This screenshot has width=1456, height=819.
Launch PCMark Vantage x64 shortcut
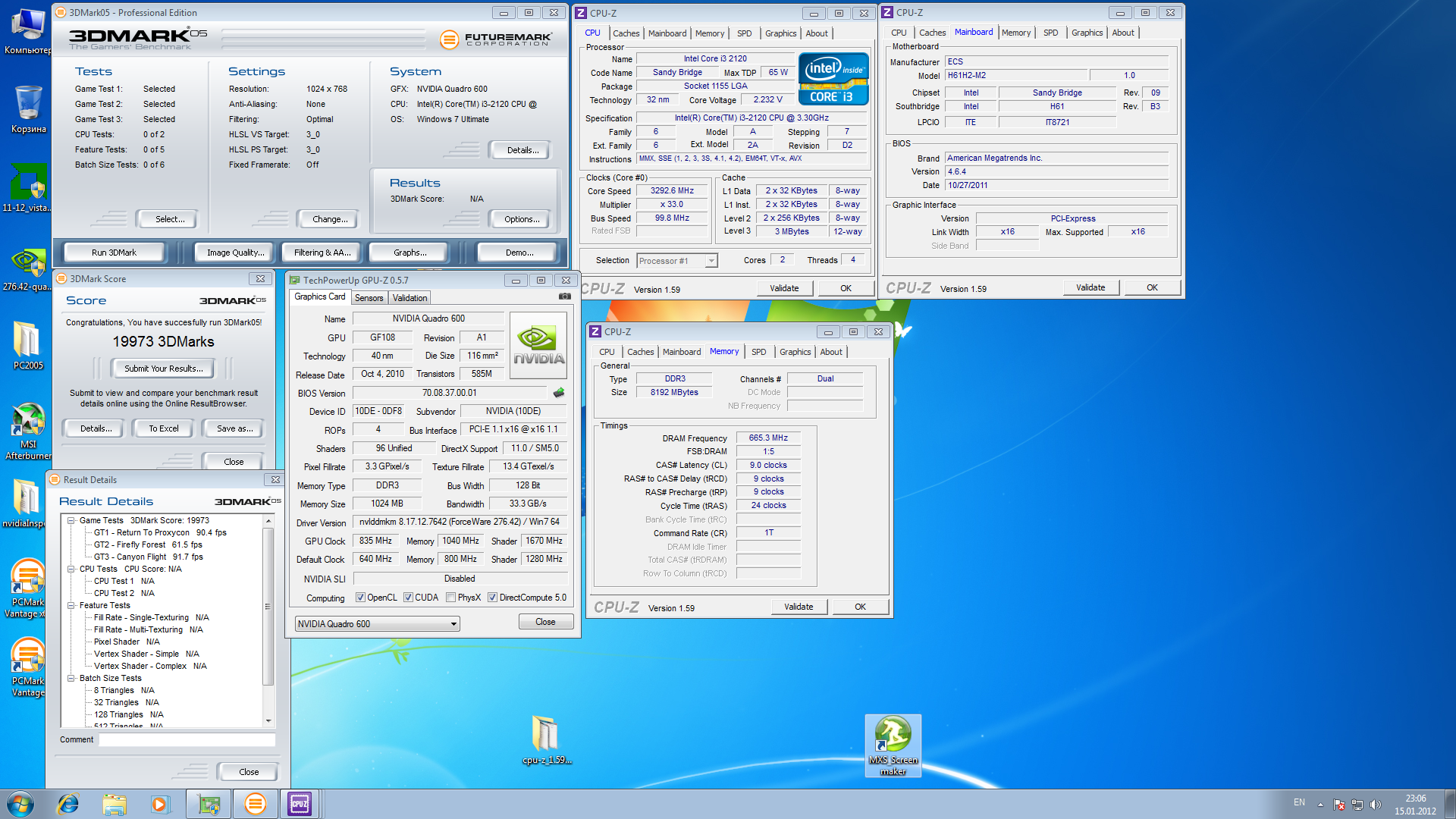28,588
